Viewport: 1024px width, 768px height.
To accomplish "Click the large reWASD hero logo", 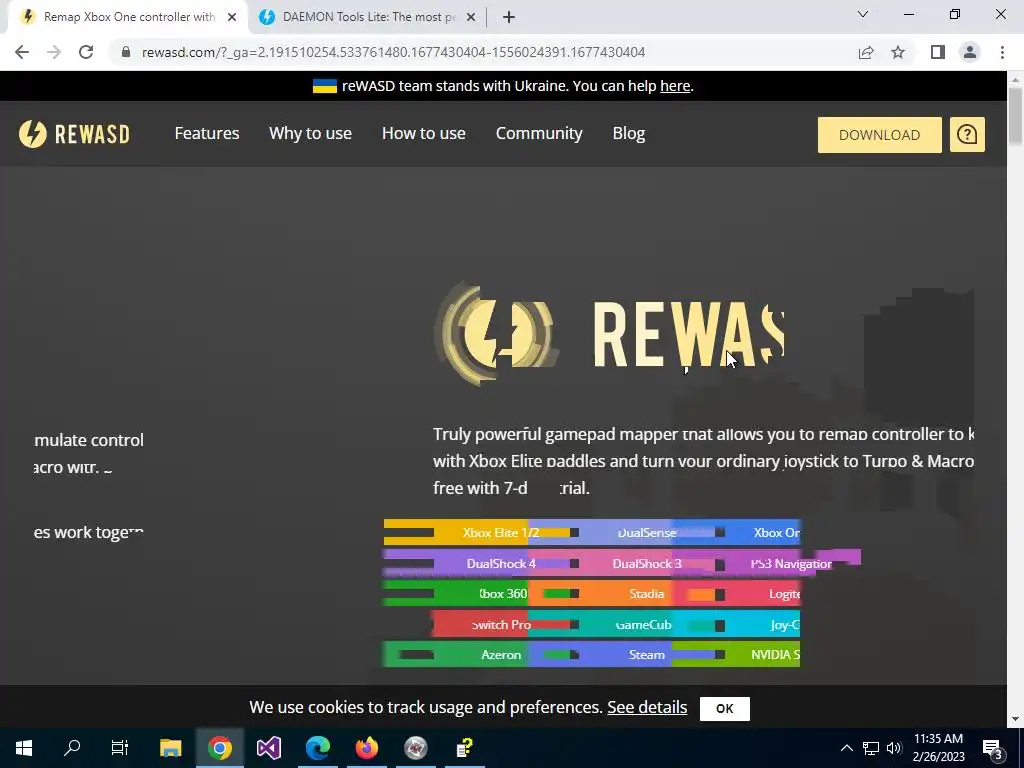I will click(x=609, y=334).
